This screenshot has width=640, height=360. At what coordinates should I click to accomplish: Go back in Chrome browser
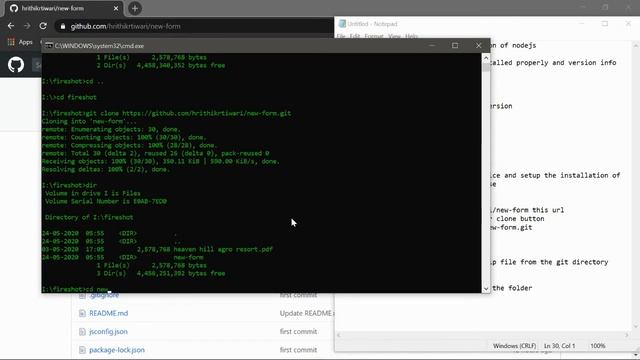click(x=11, y=26)
